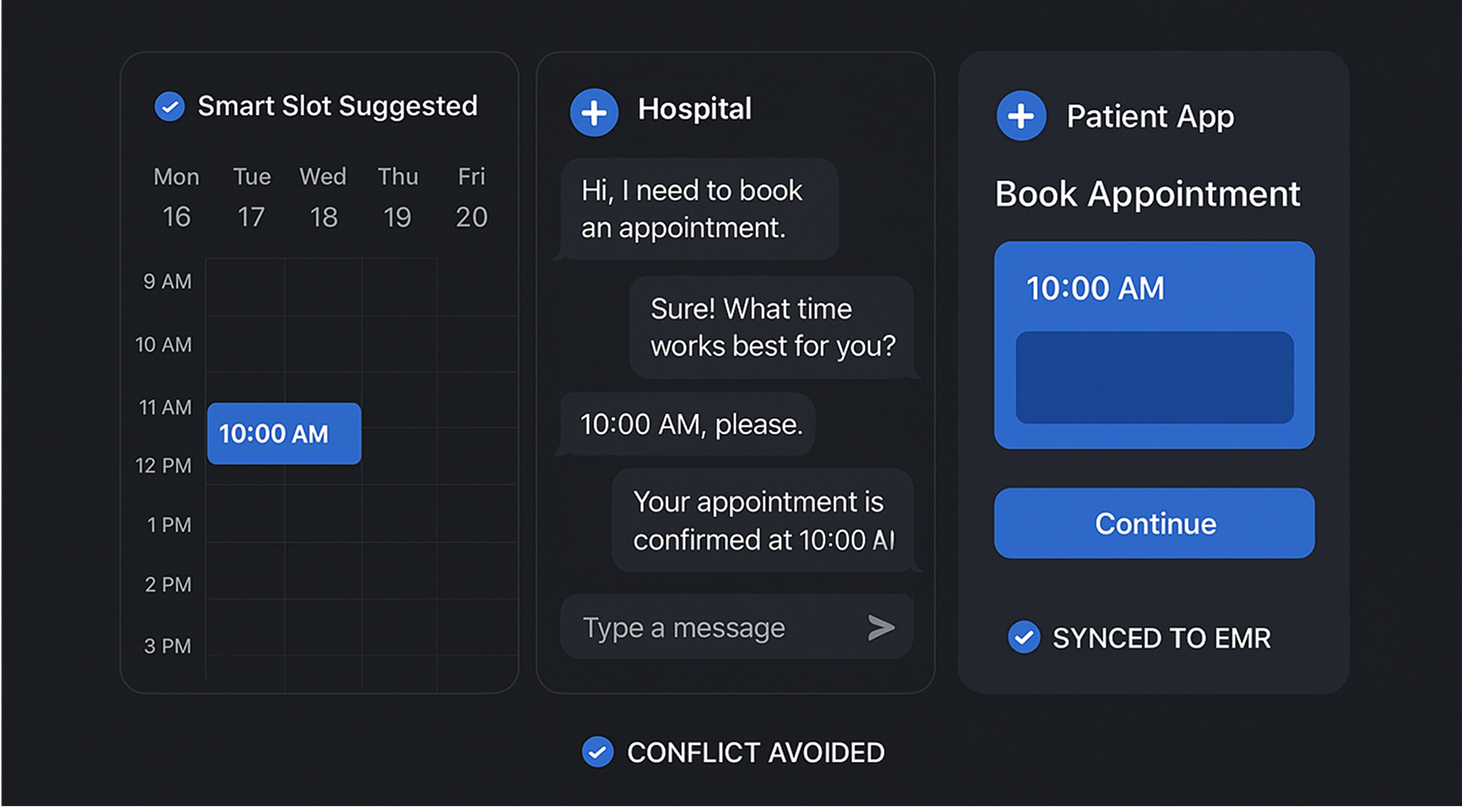Click the Smart Slot Suggested checkmark icon
The height and width of the screenshot is (807, 1462).
170,106
